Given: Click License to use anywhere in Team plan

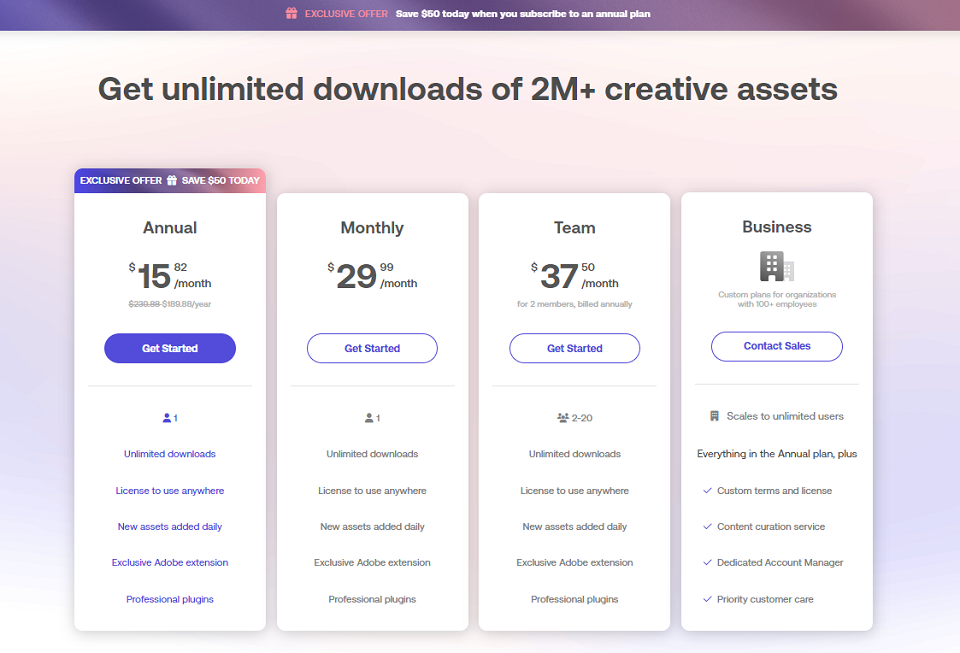Looking at the screenshot, I should (x=575, y=491).
